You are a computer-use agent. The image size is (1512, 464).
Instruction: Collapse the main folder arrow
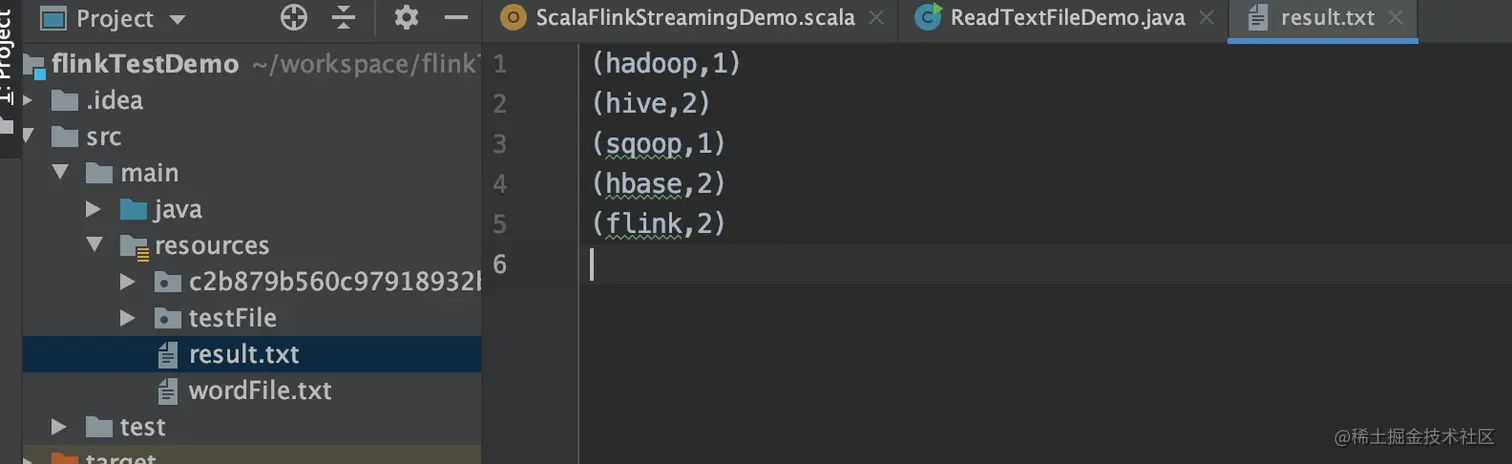pos(62,173)
